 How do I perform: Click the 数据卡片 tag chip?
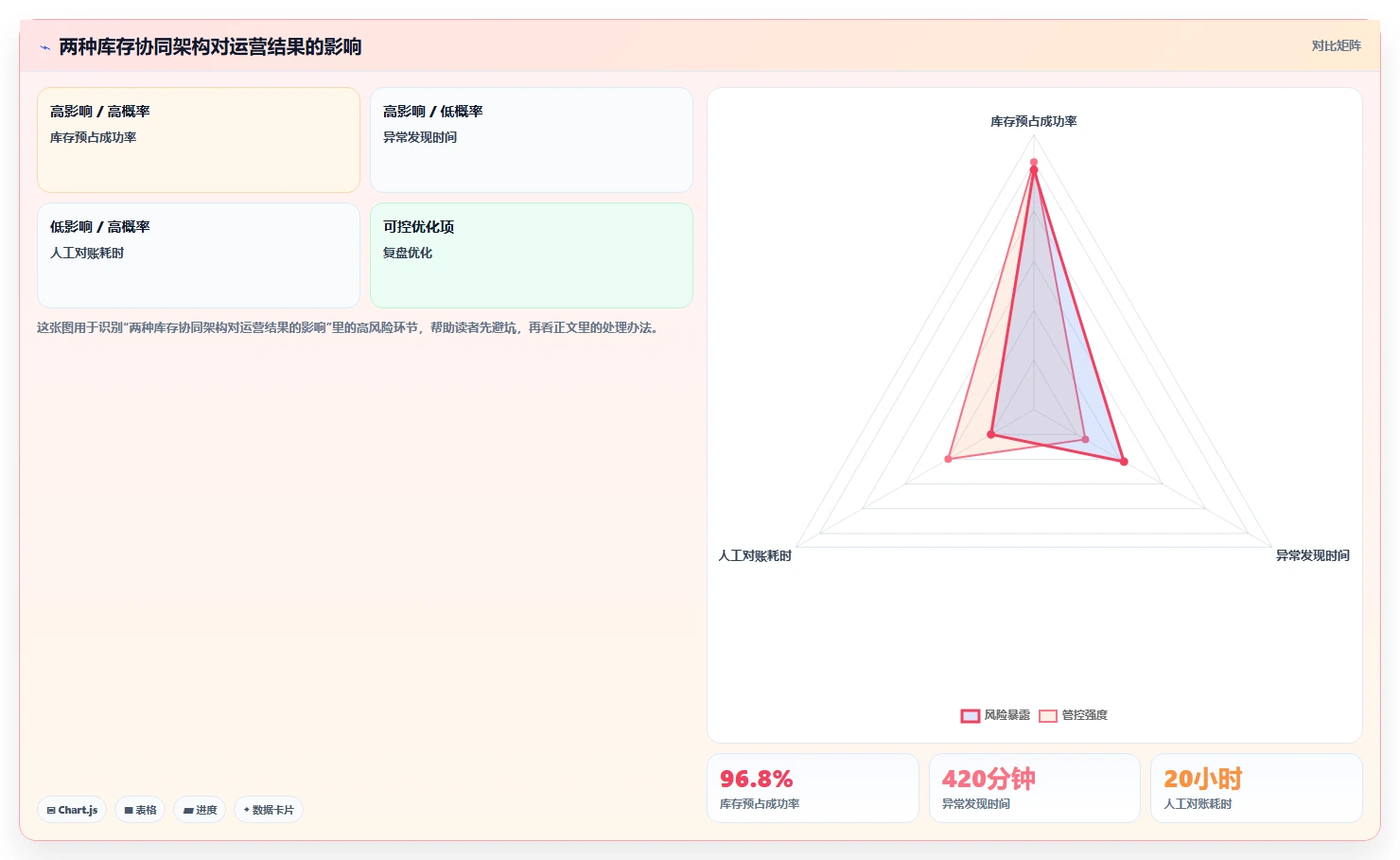(269, 810)
